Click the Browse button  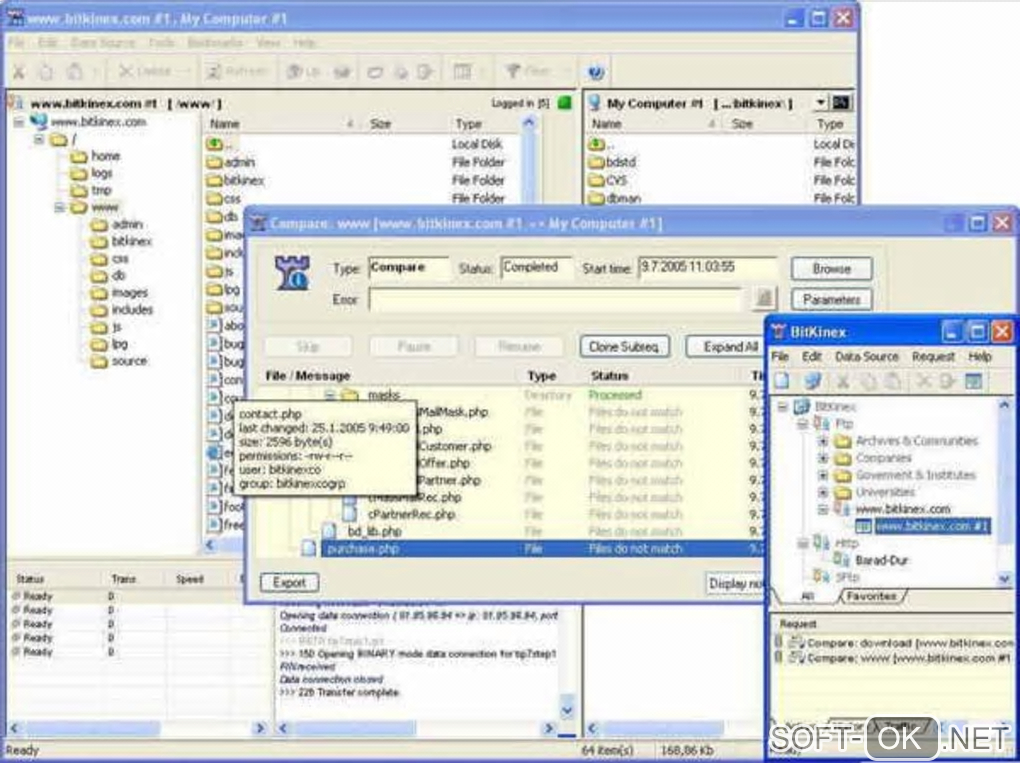tap(831, 269)
